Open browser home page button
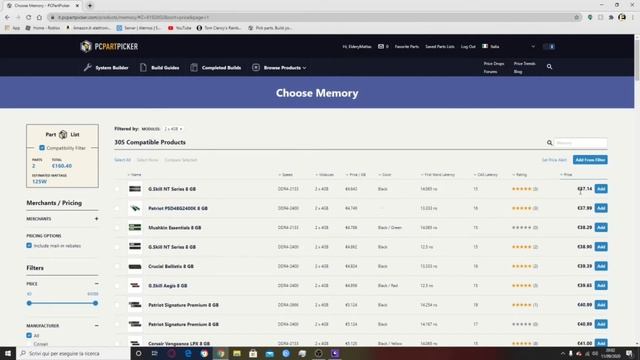640x360 pixels. 39,18
